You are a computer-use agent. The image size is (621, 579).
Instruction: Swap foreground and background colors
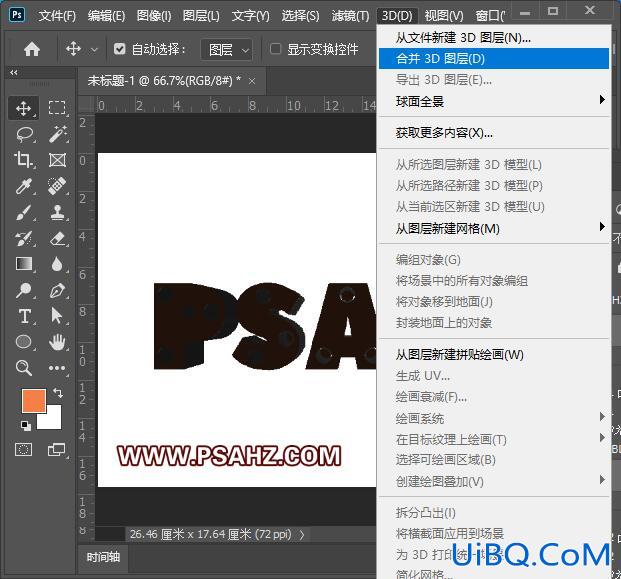tap(58, 392)
